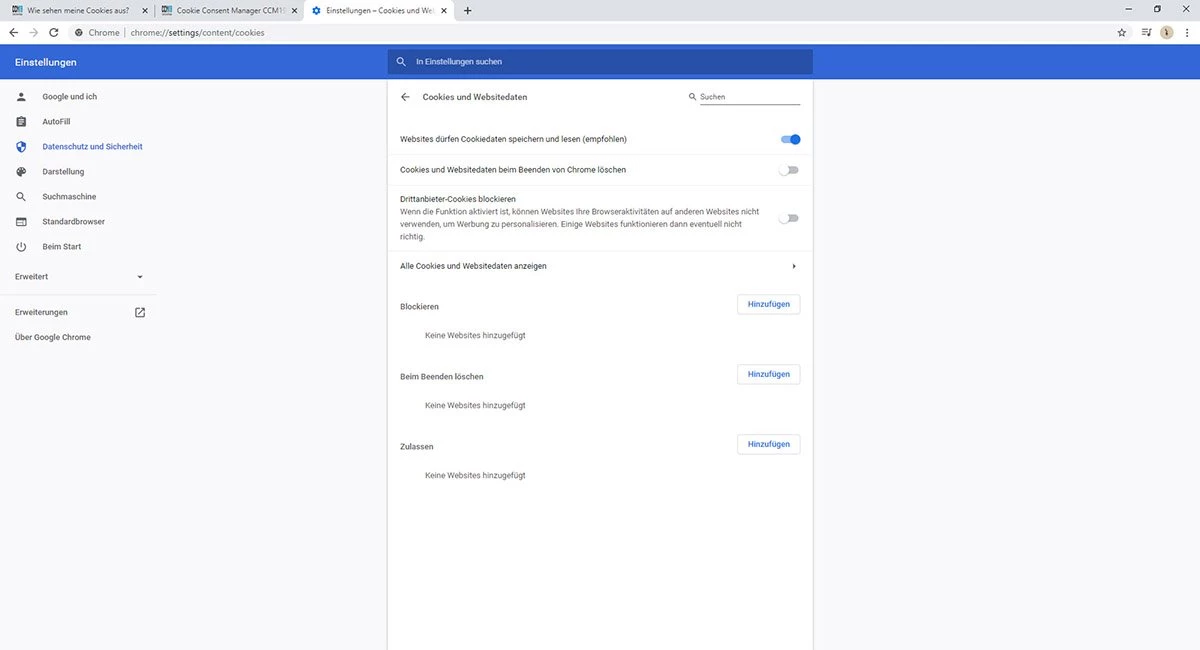Switch to the Cookie Consent Manager tab

coord(228,10)
